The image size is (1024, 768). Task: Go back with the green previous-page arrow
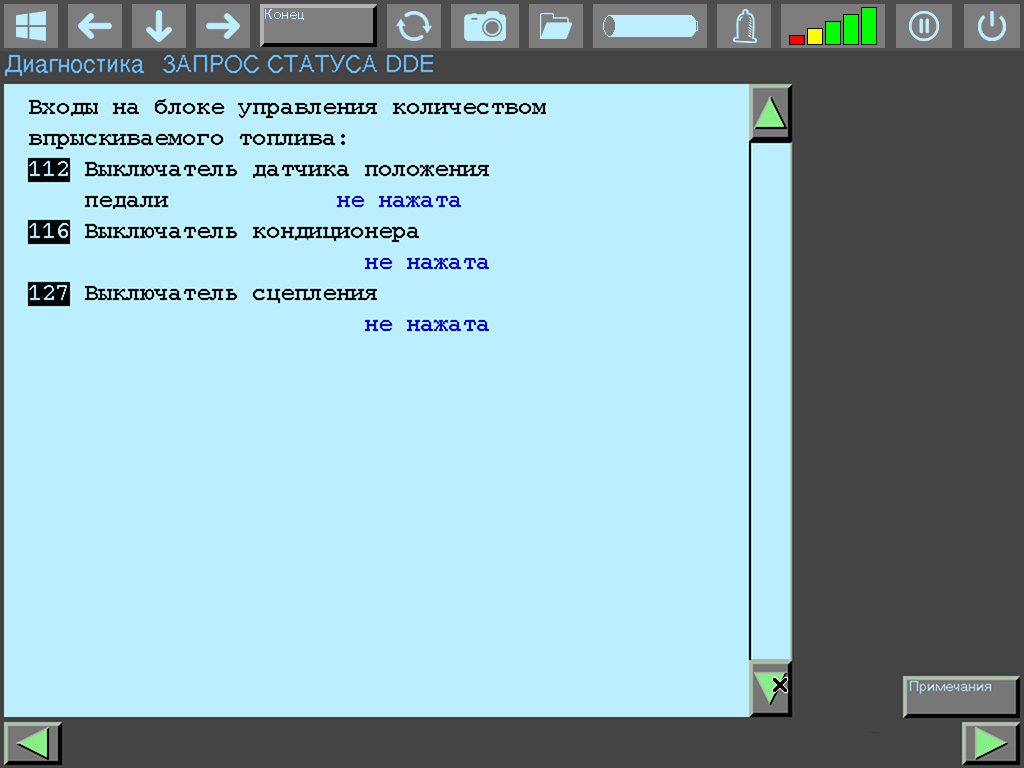tap(31, 742)
